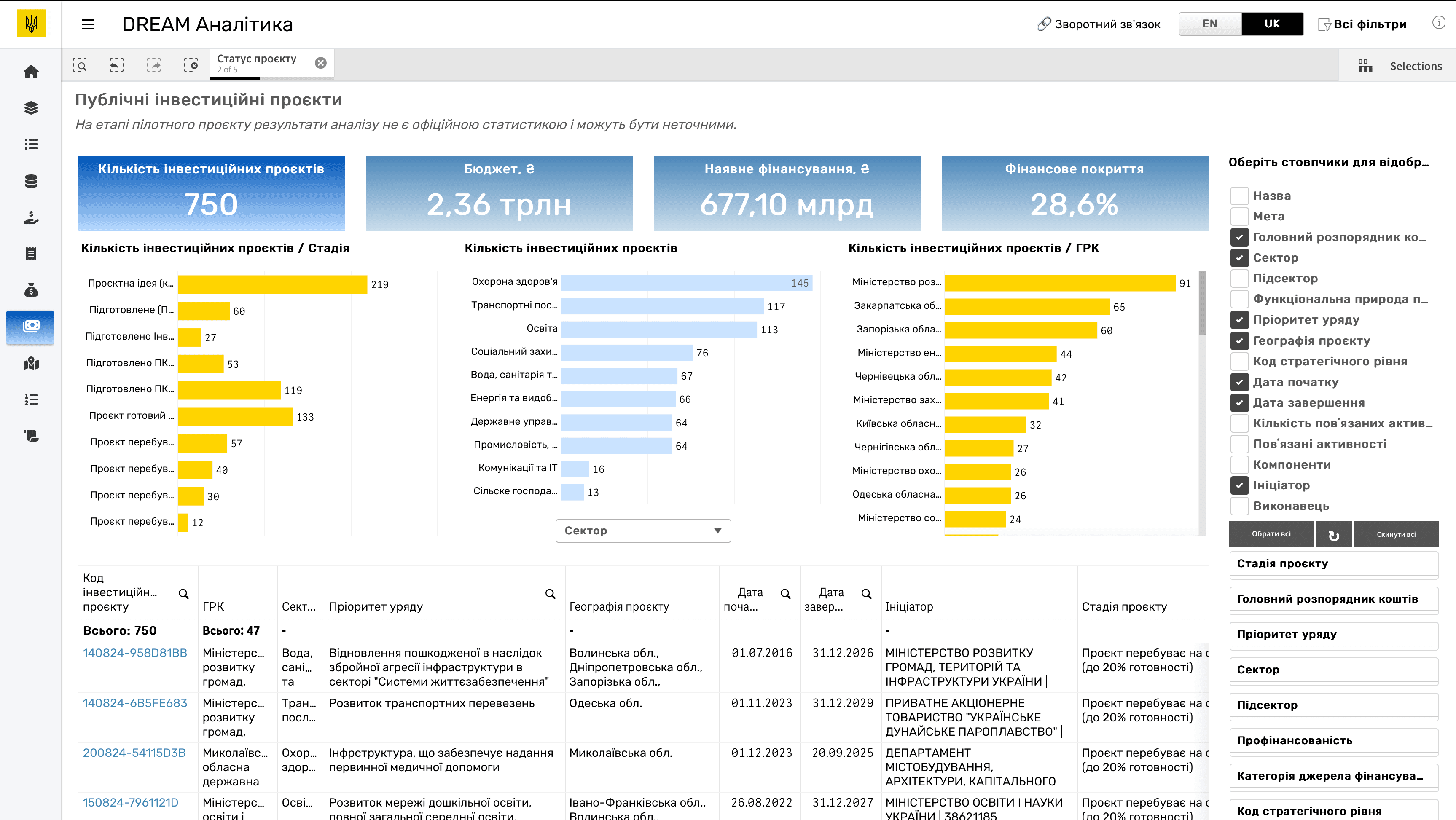Open Зворотний зв'язок feedback link
The image size is (1456, 820).
point(1098,24)
